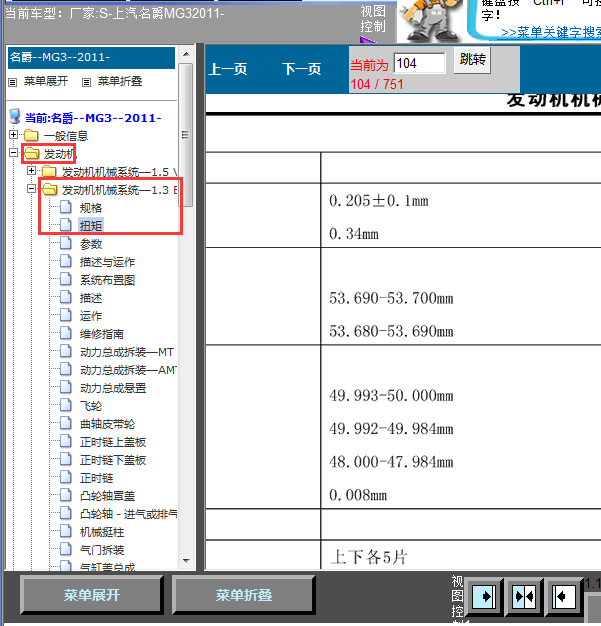
Task: Click the 跳转 jump button
Action: pyautogui.click(x=472, y=60)
